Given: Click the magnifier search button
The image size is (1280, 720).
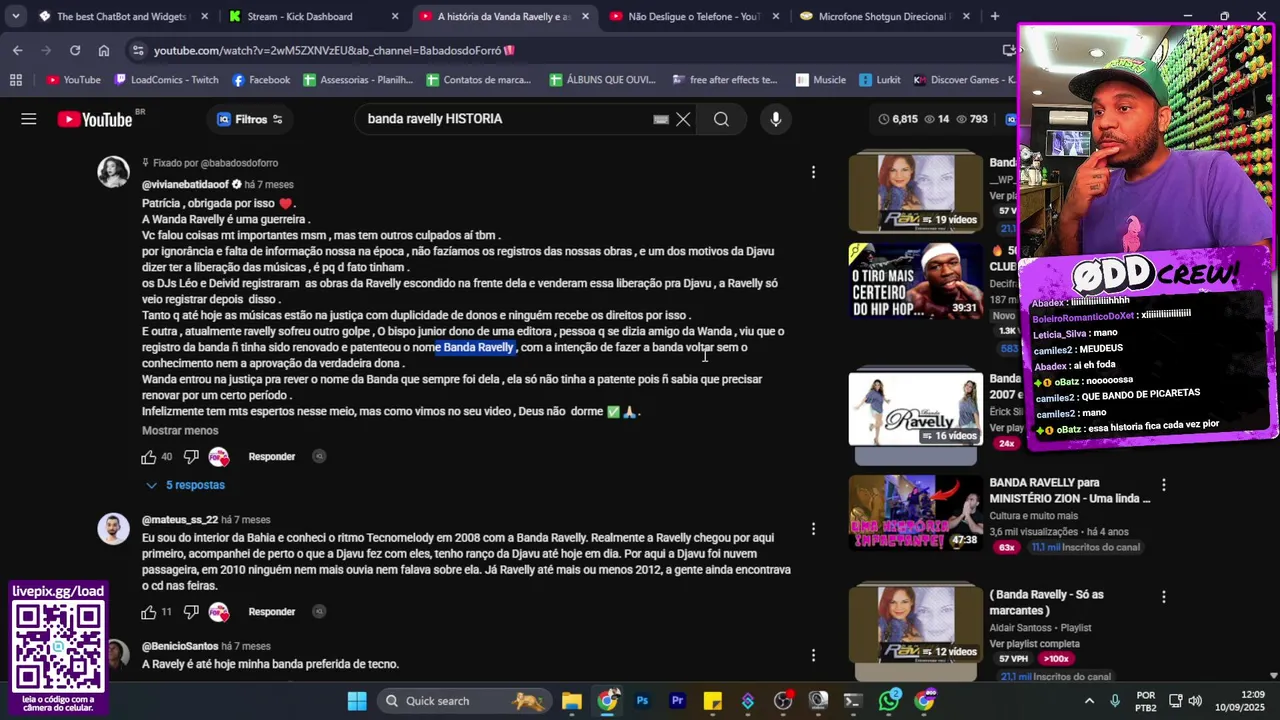Looking at the screenshot, I should pos(721,119).
